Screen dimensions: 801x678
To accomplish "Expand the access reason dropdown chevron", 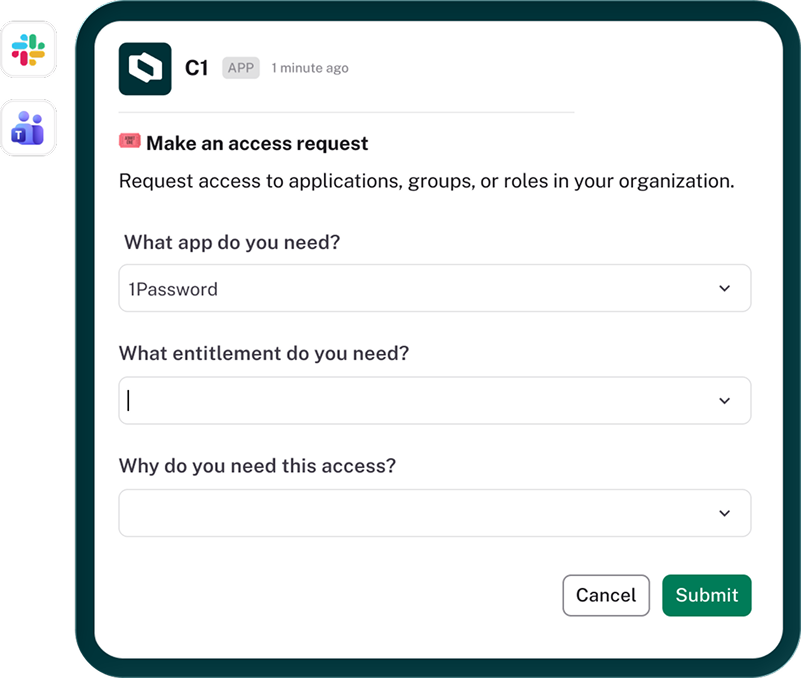I will click(724, 513).
